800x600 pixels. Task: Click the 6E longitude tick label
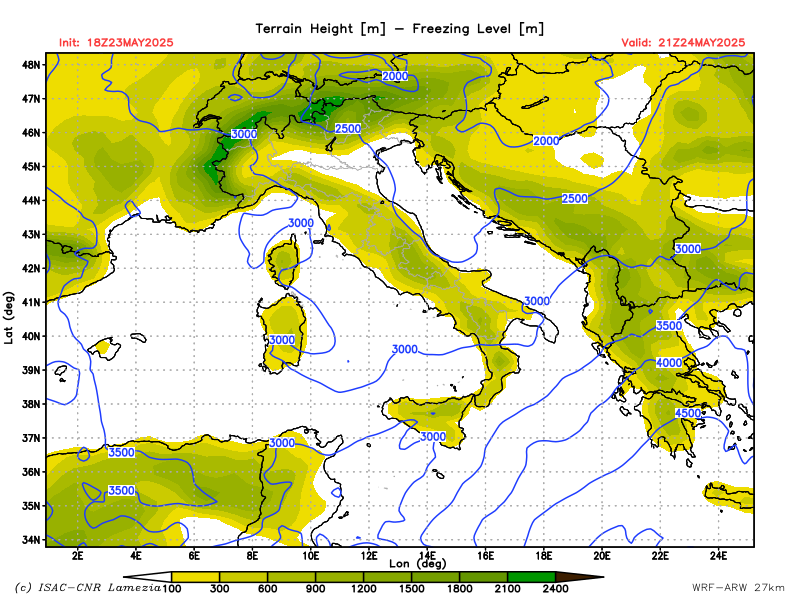(x=194, y=556)
